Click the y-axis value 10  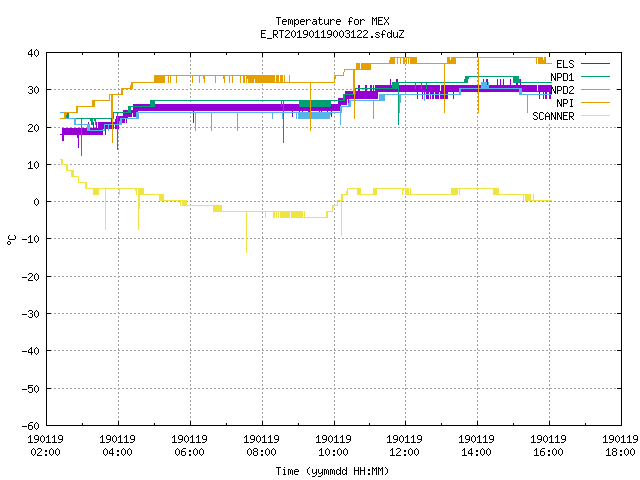[33, 164]
